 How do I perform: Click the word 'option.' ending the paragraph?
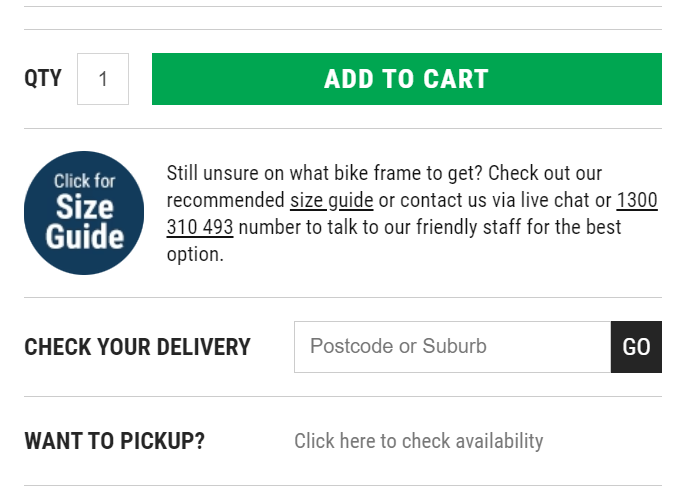point(195,255)
